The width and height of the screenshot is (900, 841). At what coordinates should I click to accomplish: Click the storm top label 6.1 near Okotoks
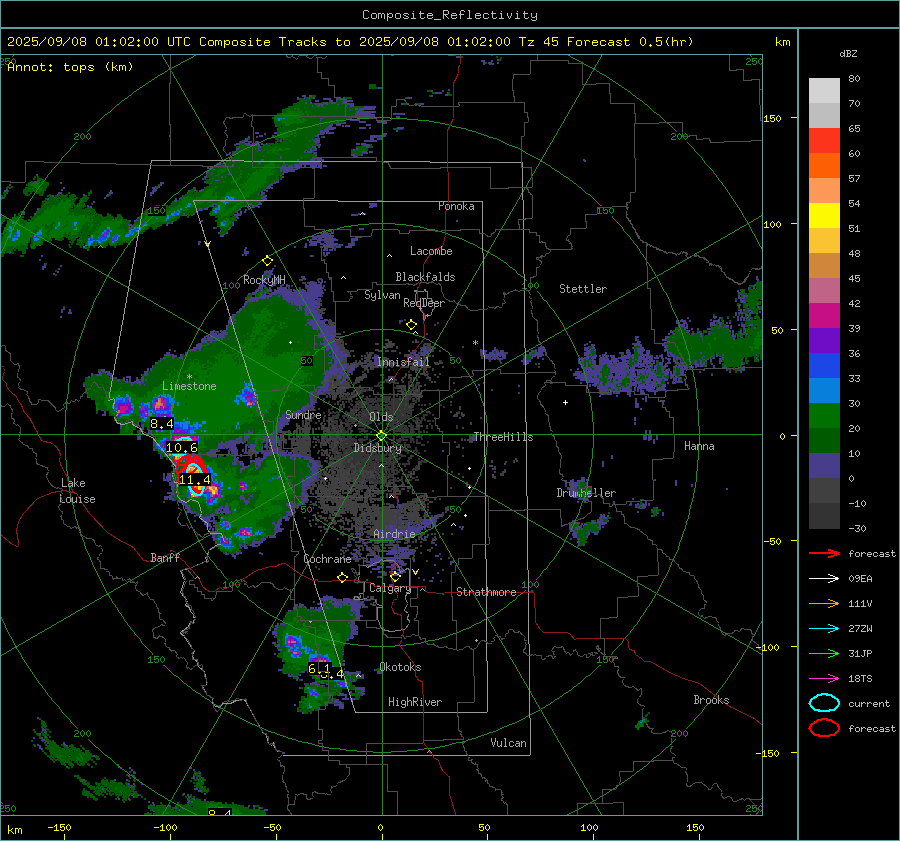[319, 669]
